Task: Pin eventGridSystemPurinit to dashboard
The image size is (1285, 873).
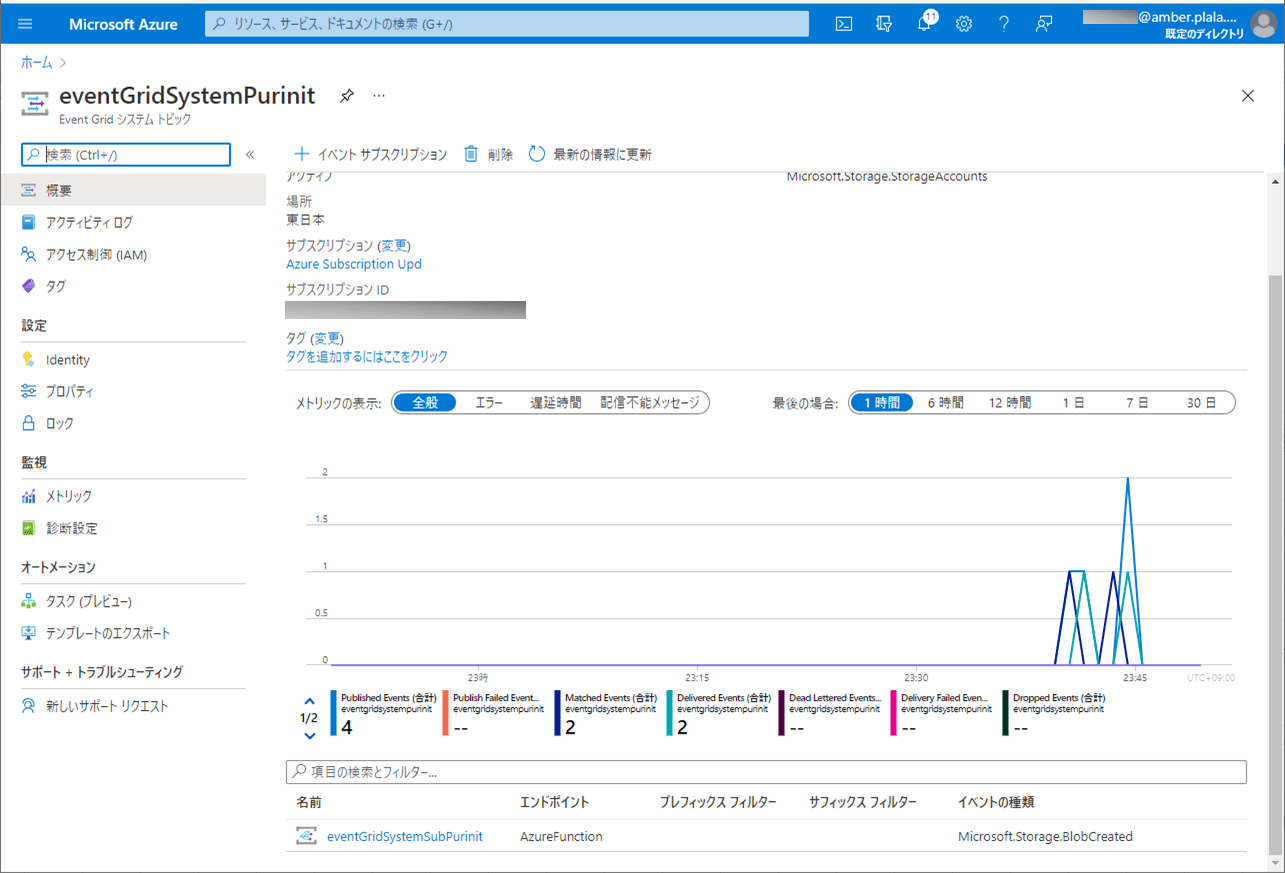Action: pos(346,96)
